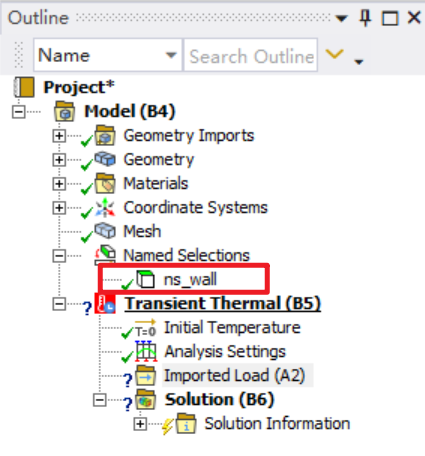Select the Analysis Settings icon
Viewport: 425px width, 456px height.
point(146,351)
